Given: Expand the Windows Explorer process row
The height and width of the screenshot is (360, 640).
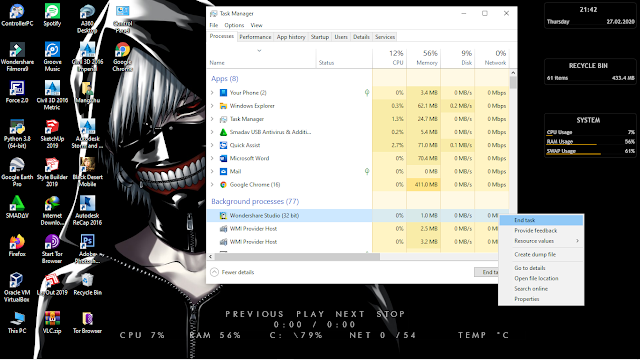Looking at the screenshot, I should point(212,106).
